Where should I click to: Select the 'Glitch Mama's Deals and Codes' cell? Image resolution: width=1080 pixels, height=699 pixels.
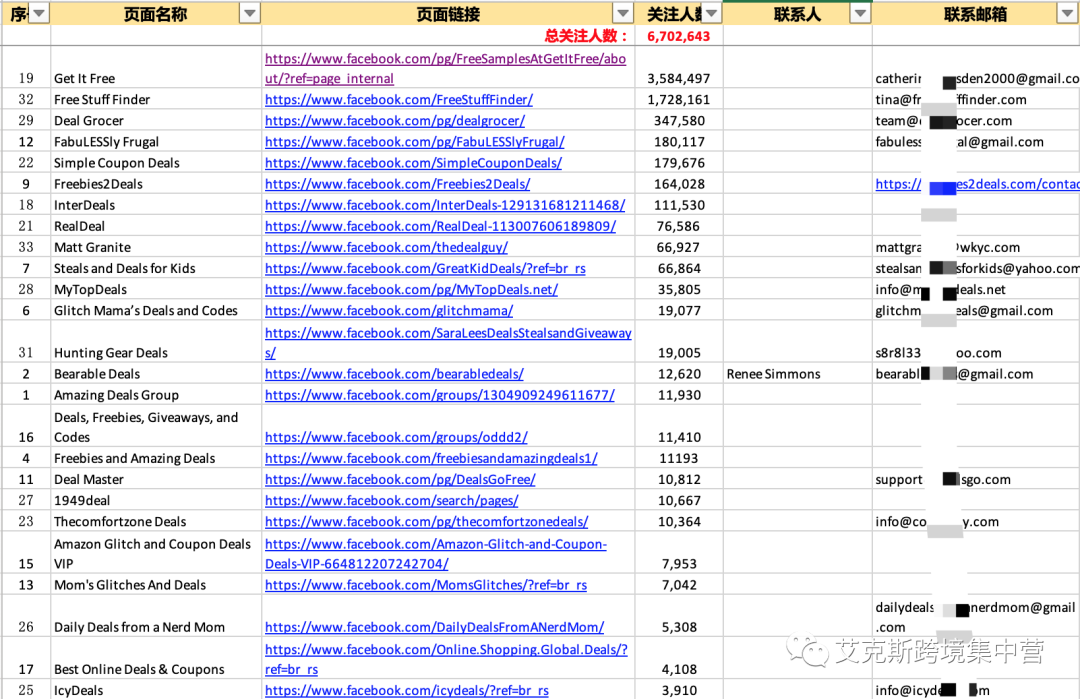point(156,311)
